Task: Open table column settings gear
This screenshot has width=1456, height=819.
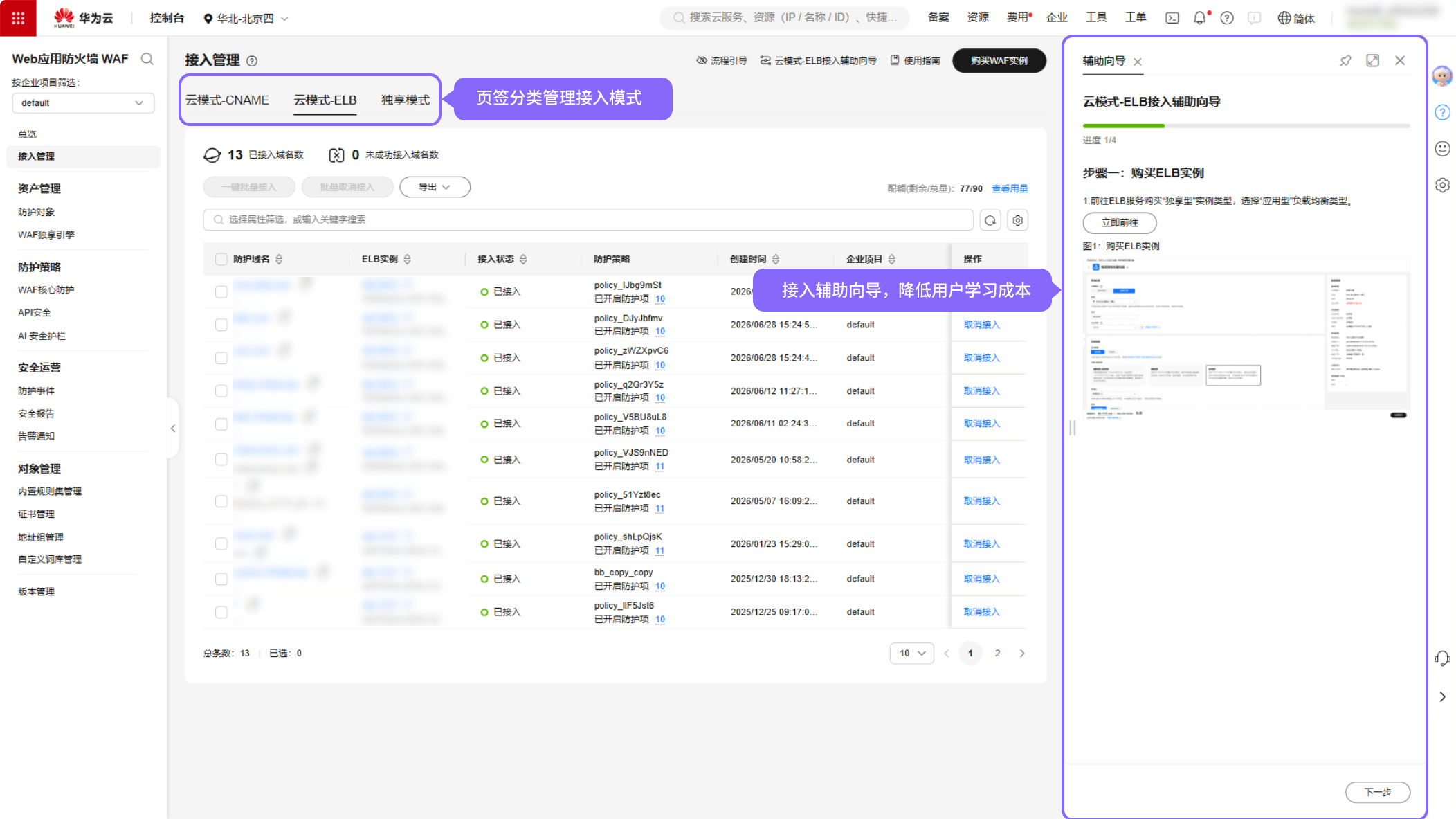Action: pos(1018,220)
